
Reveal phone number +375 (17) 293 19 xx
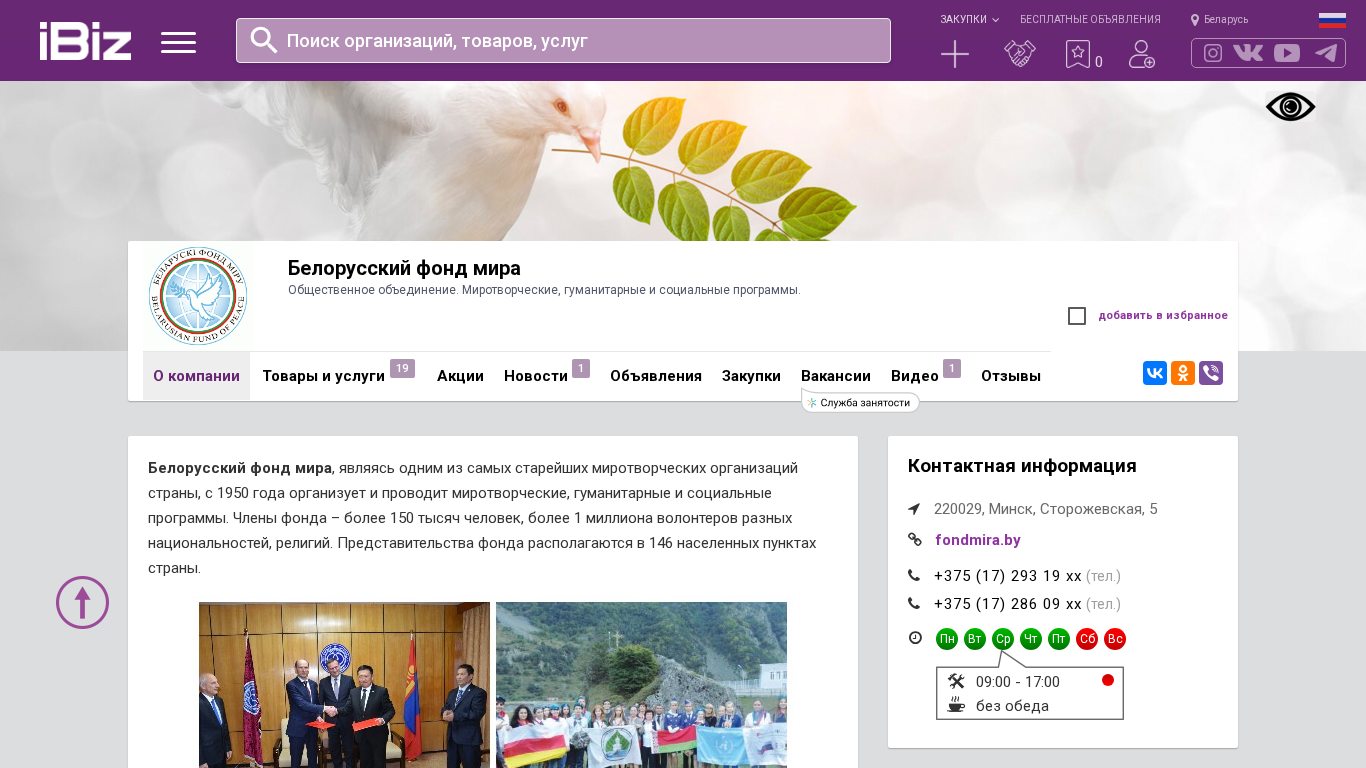1008,576
